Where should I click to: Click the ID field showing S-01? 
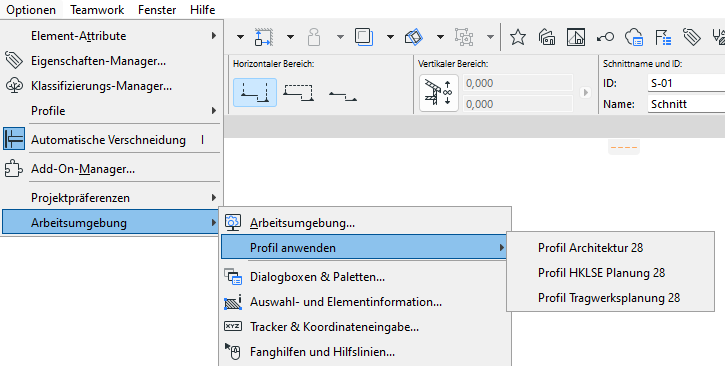(x=686, y=83)
